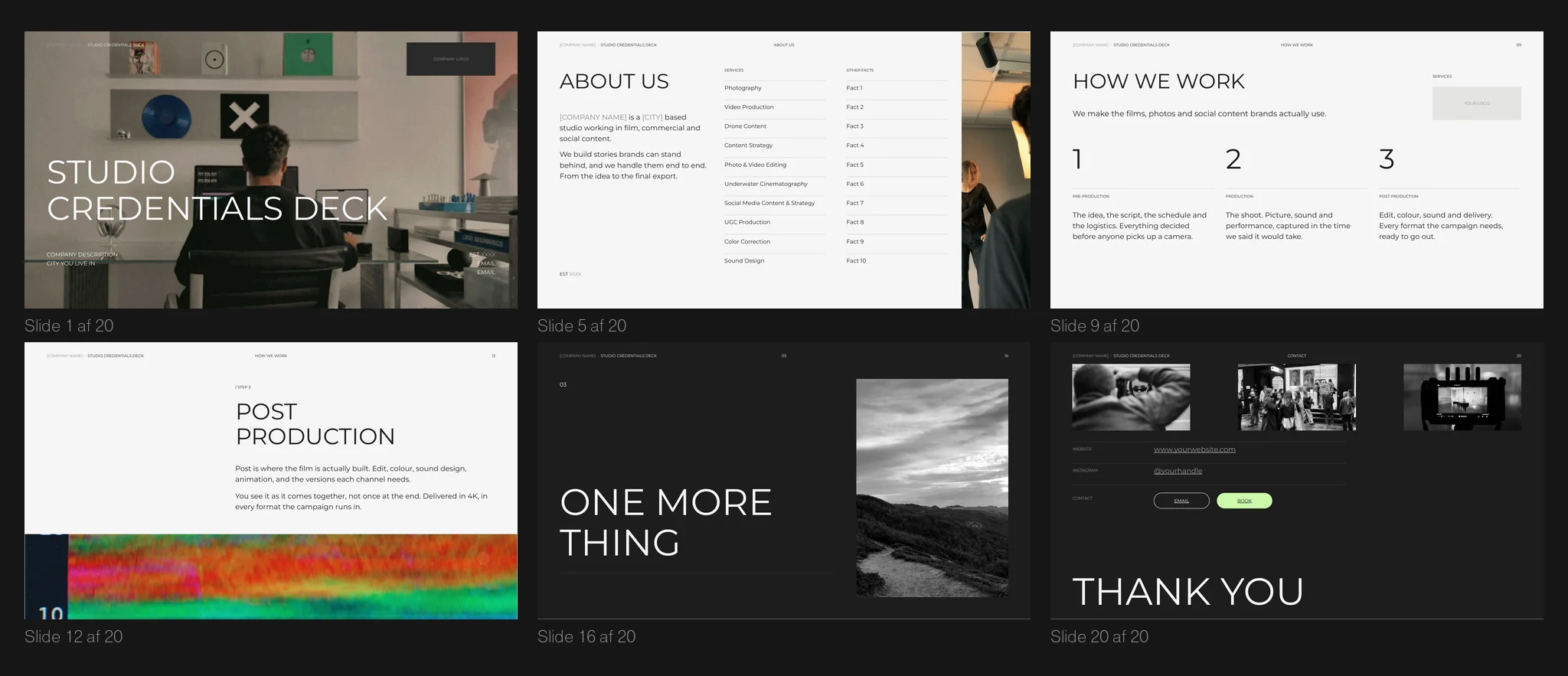Select the Slide 5 About Us thumbnail
The height and width of the screenshot is (676, 1568).
click(x=784, y=170)
